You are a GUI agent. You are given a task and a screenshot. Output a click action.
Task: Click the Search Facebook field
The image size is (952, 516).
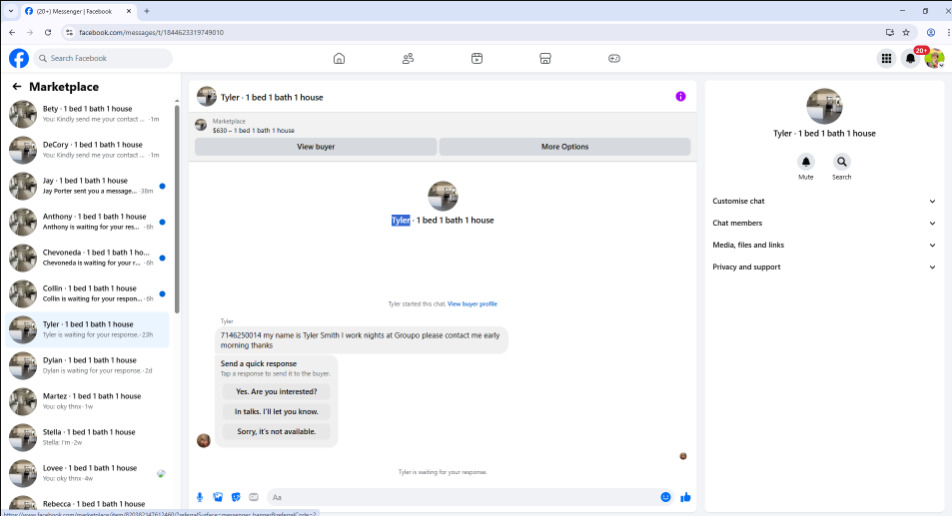103,58
